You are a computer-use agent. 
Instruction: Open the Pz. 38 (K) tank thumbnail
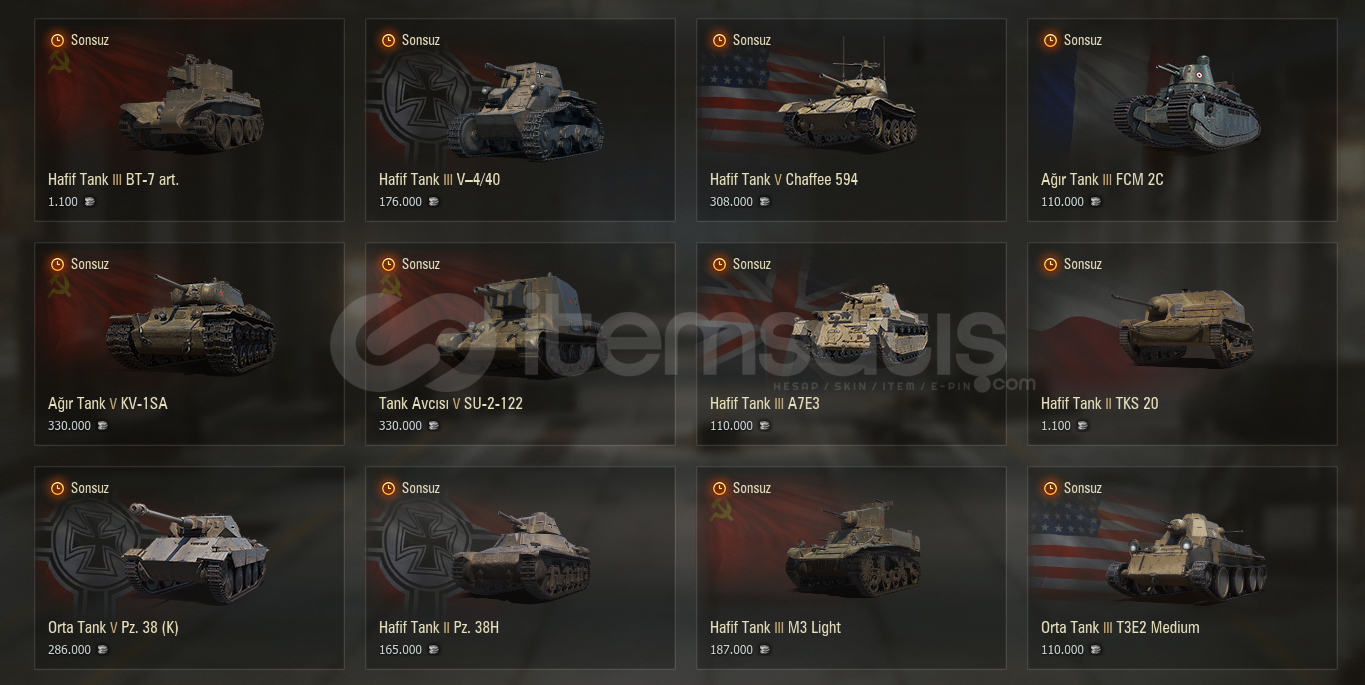pyautogui.click(x=195, y=552)
